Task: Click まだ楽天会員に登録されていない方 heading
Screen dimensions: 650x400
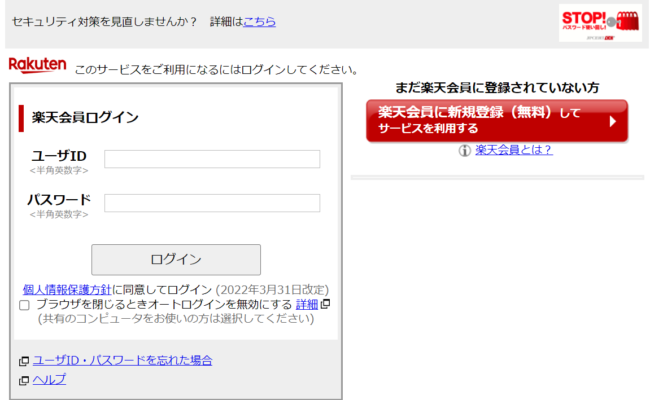Action: click(x=497, y=87)
